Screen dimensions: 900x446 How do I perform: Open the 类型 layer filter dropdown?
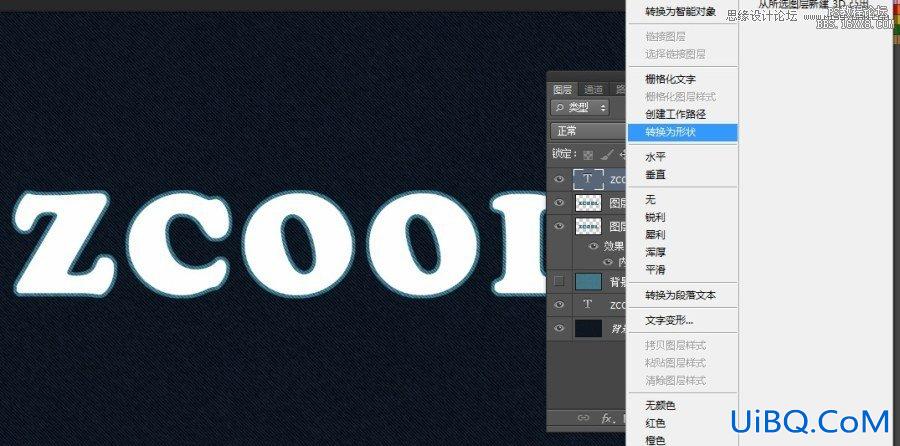(x=579, y=107)
